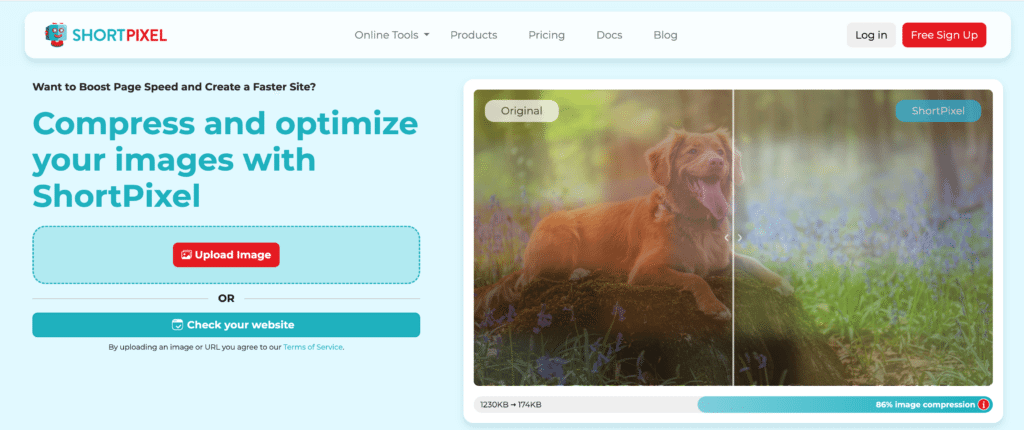Click the calendar-check icon beside Check your website
1024x430 pixels.
tap(177, 325)
